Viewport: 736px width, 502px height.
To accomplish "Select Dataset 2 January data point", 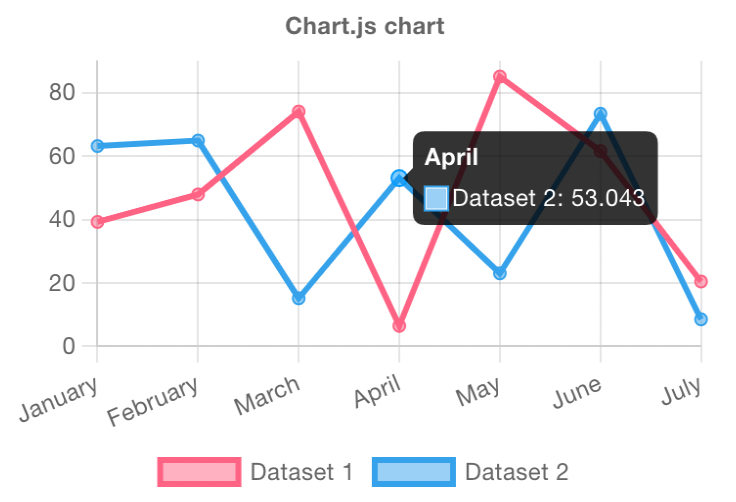I will (97, 146).
